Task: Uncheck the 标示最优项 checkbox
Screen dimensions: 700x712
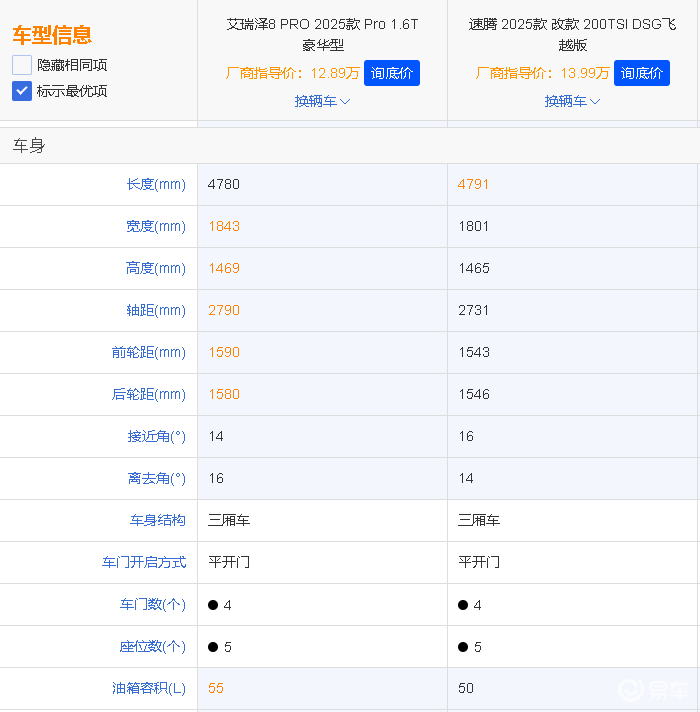Action: click(x=22, y=91)
